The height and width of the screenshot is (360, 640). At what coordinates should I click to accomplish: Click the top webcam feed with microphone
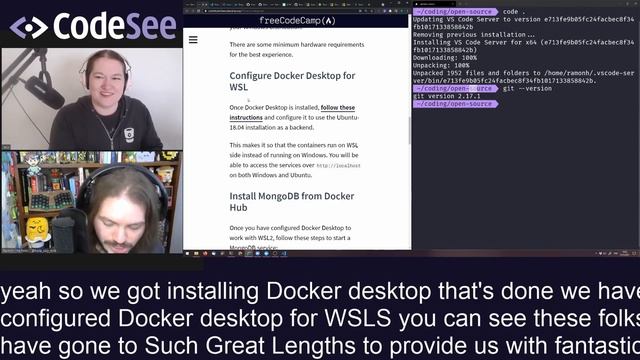[92, 99]
